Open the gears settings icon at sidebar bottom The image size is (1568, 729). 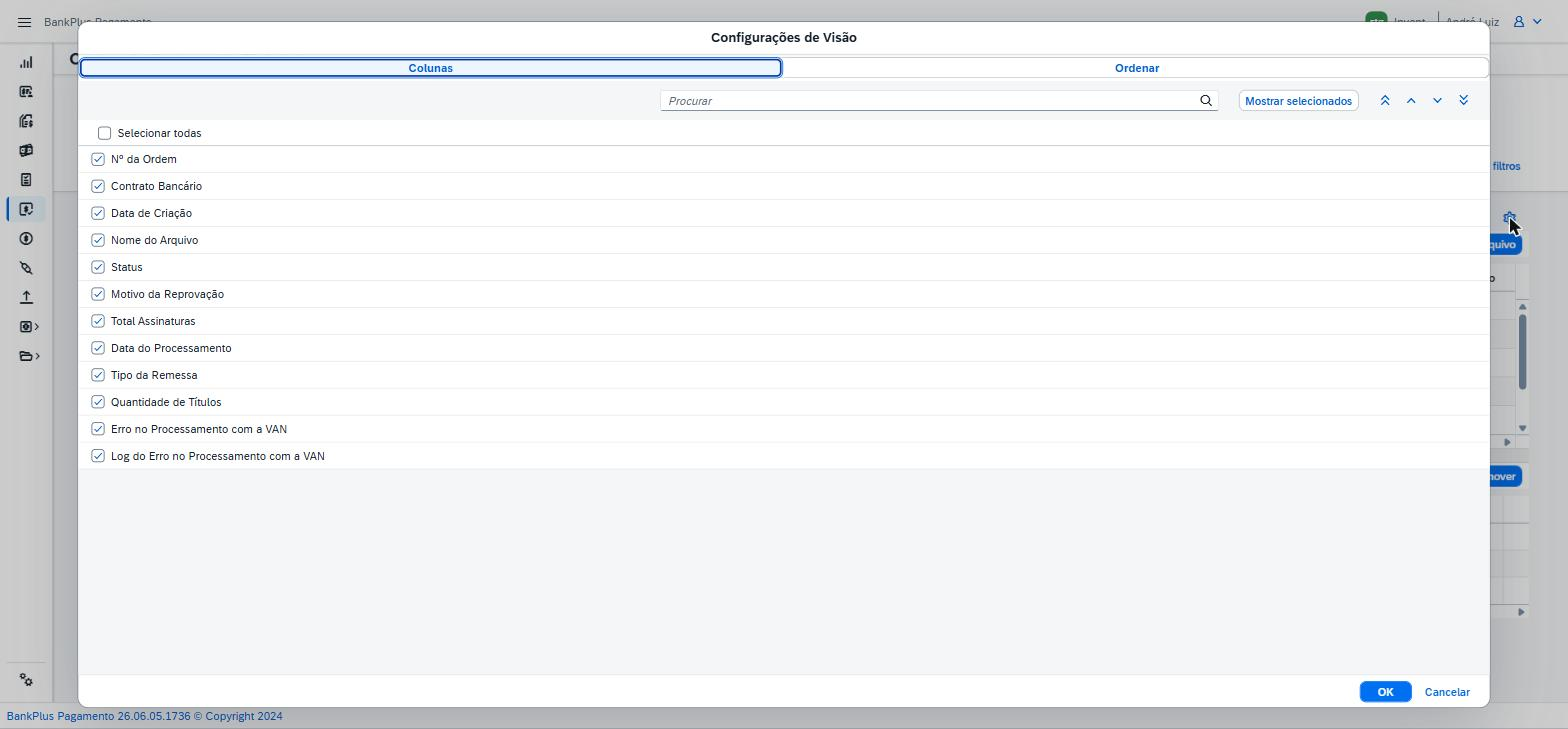26,680
